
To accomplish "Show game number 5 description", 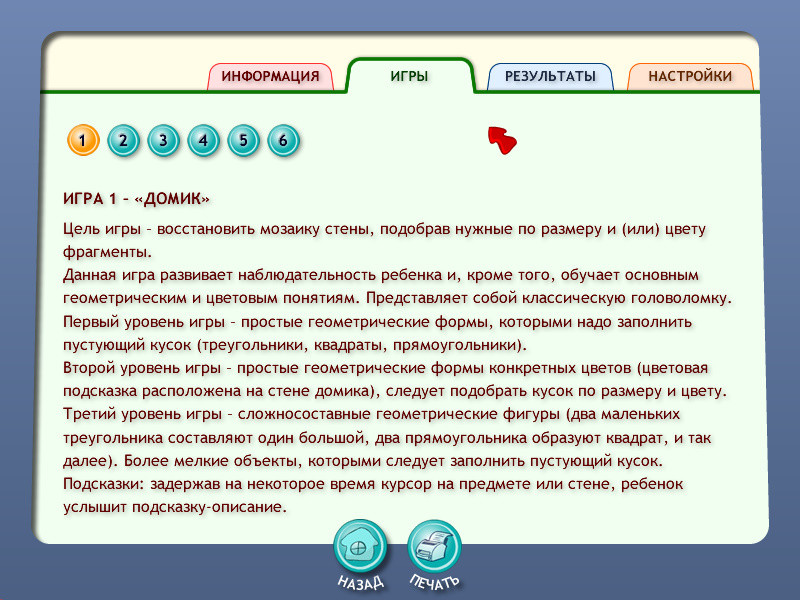I will pyautogui.click(x=243, y=140).
